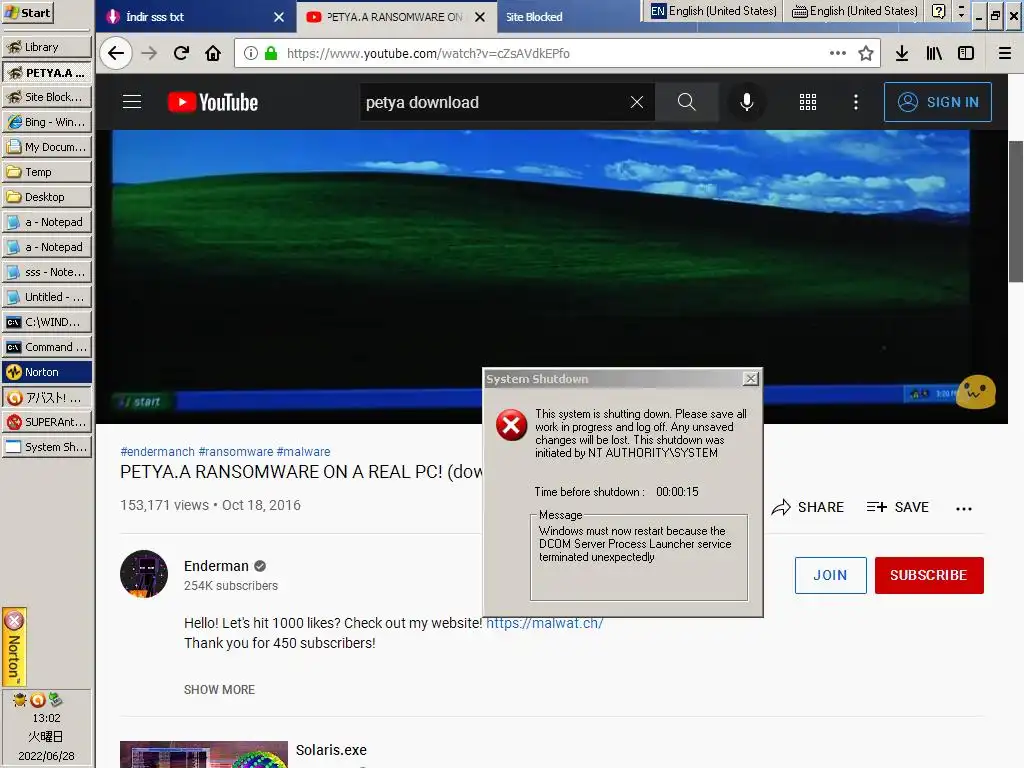Open more actions dots beside SAVE
This screenshot has width=1024, height=768.
click(964, 508)
